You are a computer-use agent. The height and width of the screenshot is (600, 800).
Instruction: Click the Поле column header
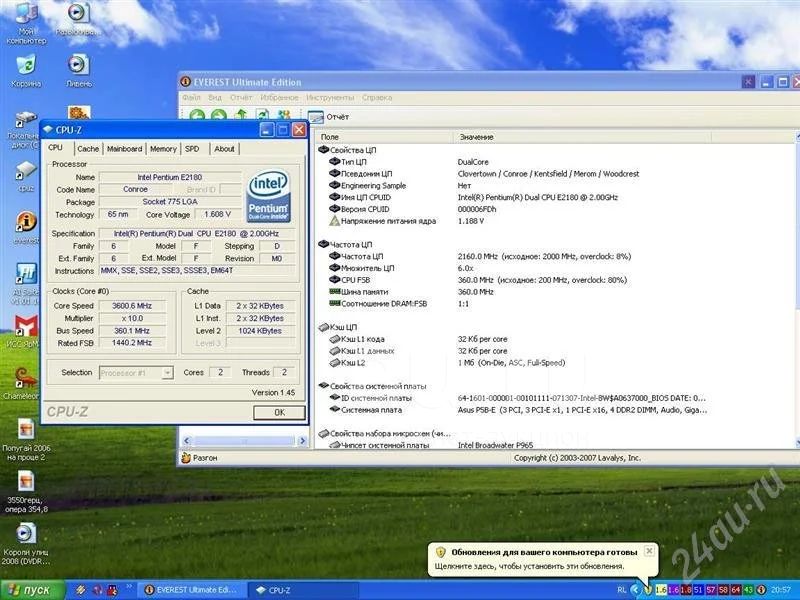coord(384,137)
